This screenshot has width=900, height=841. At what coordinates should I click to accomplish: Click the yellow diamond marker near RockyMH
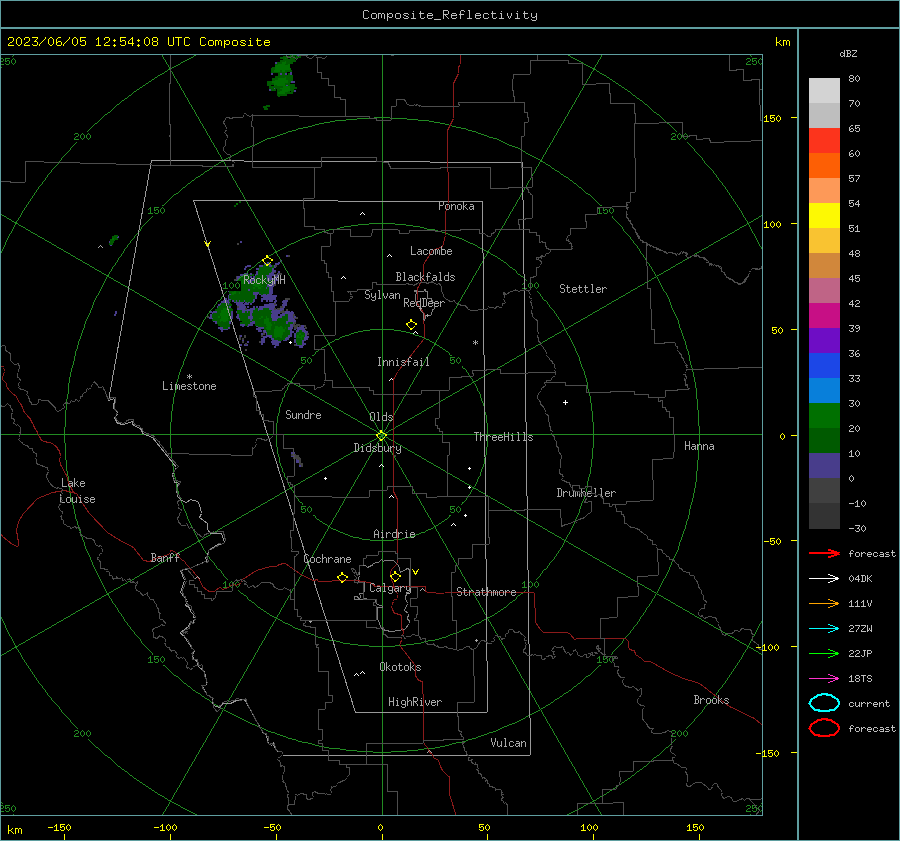click(267, 261)
